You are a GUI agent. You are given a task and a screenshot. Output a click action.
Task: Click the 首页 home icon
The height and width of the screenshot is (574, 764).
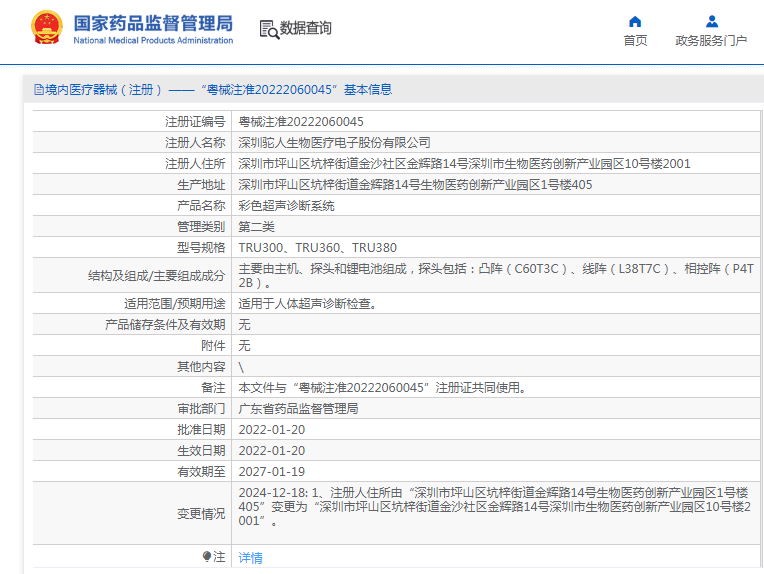coord(635,21)
